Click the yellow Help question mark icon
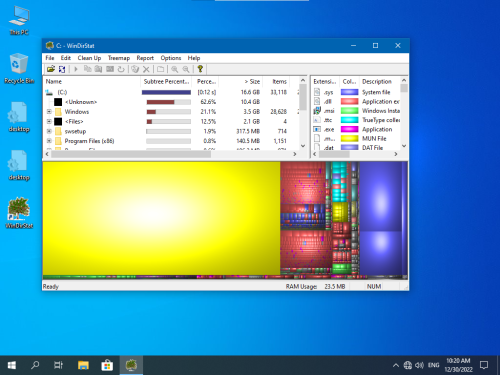 click(x=200, y=69)
